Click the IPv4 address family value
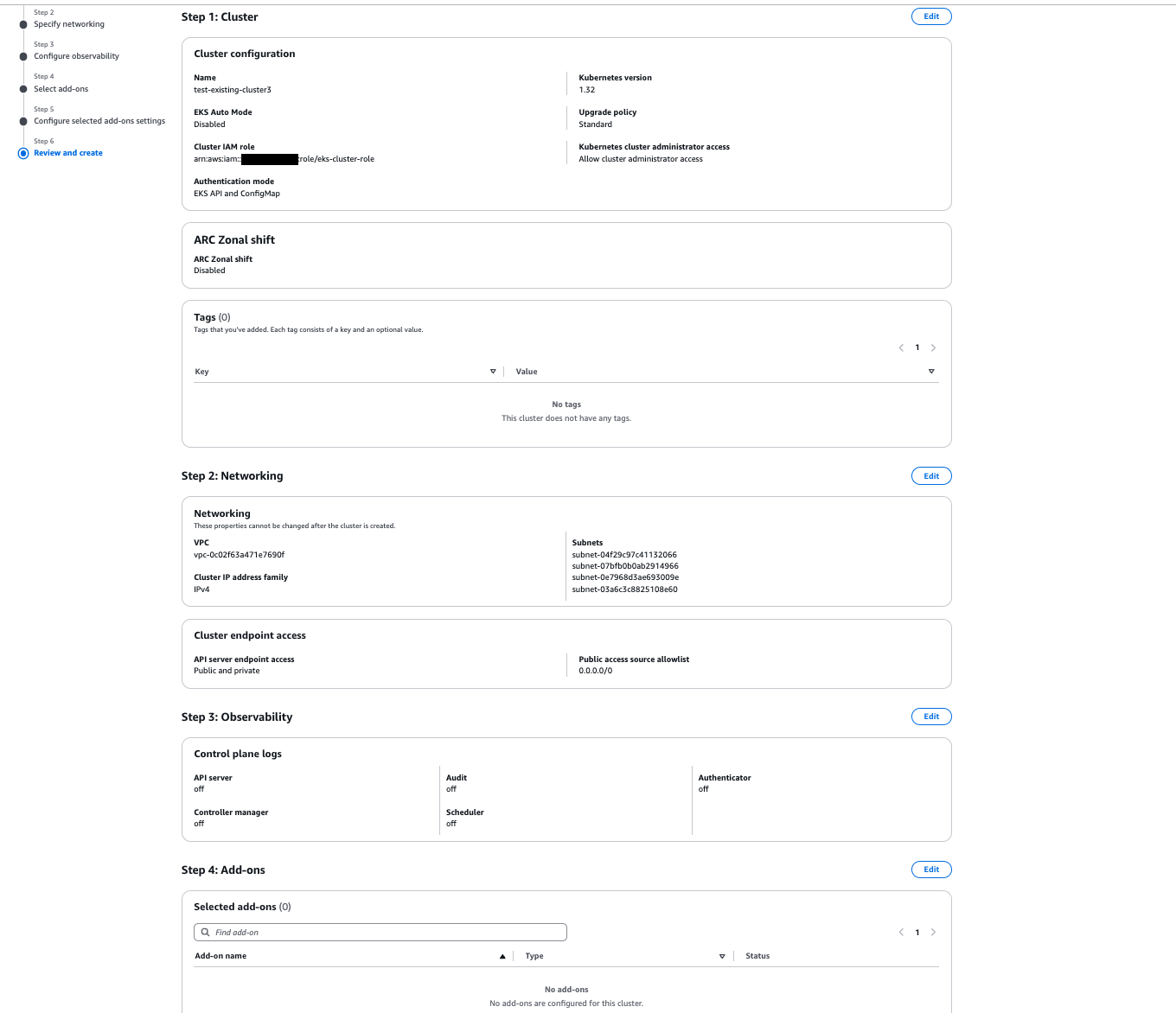The width and height of the screenshot is (1176, 1013). tap(201, 589)
